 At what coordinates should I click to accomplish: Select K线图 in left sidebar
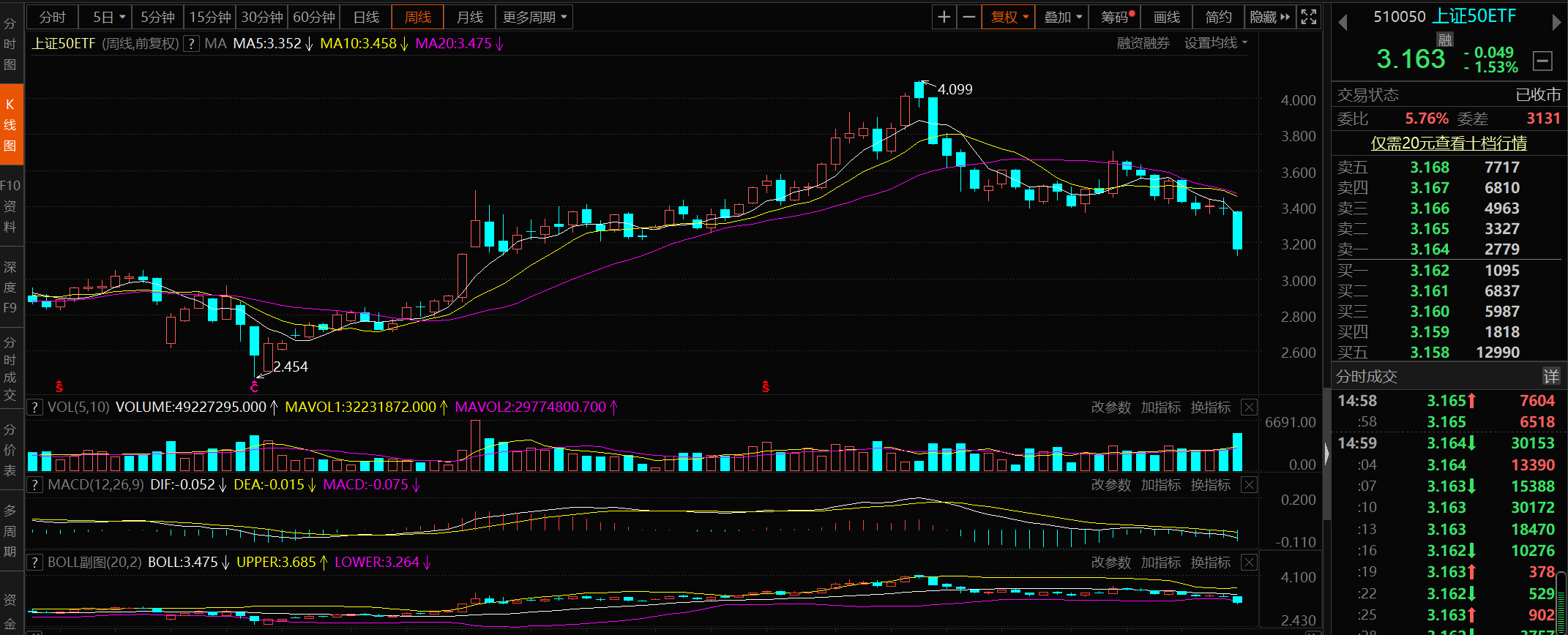tap(11, 124)
